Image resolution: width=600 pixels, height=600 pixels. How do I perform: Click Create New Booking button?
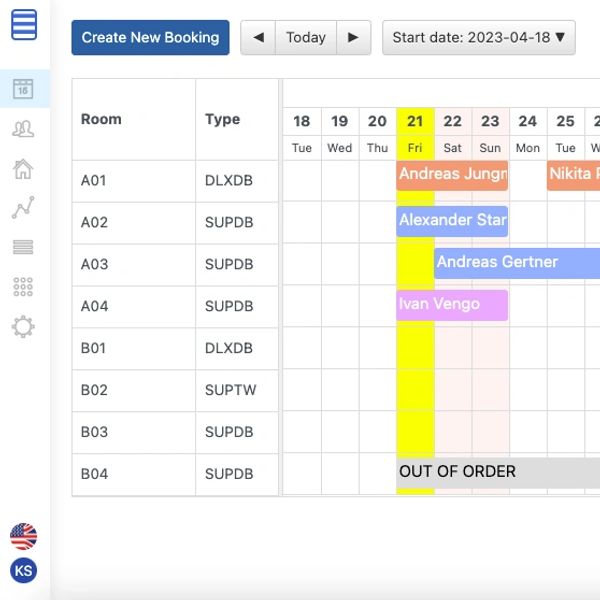pyautogui.click(x=150, y=38)
